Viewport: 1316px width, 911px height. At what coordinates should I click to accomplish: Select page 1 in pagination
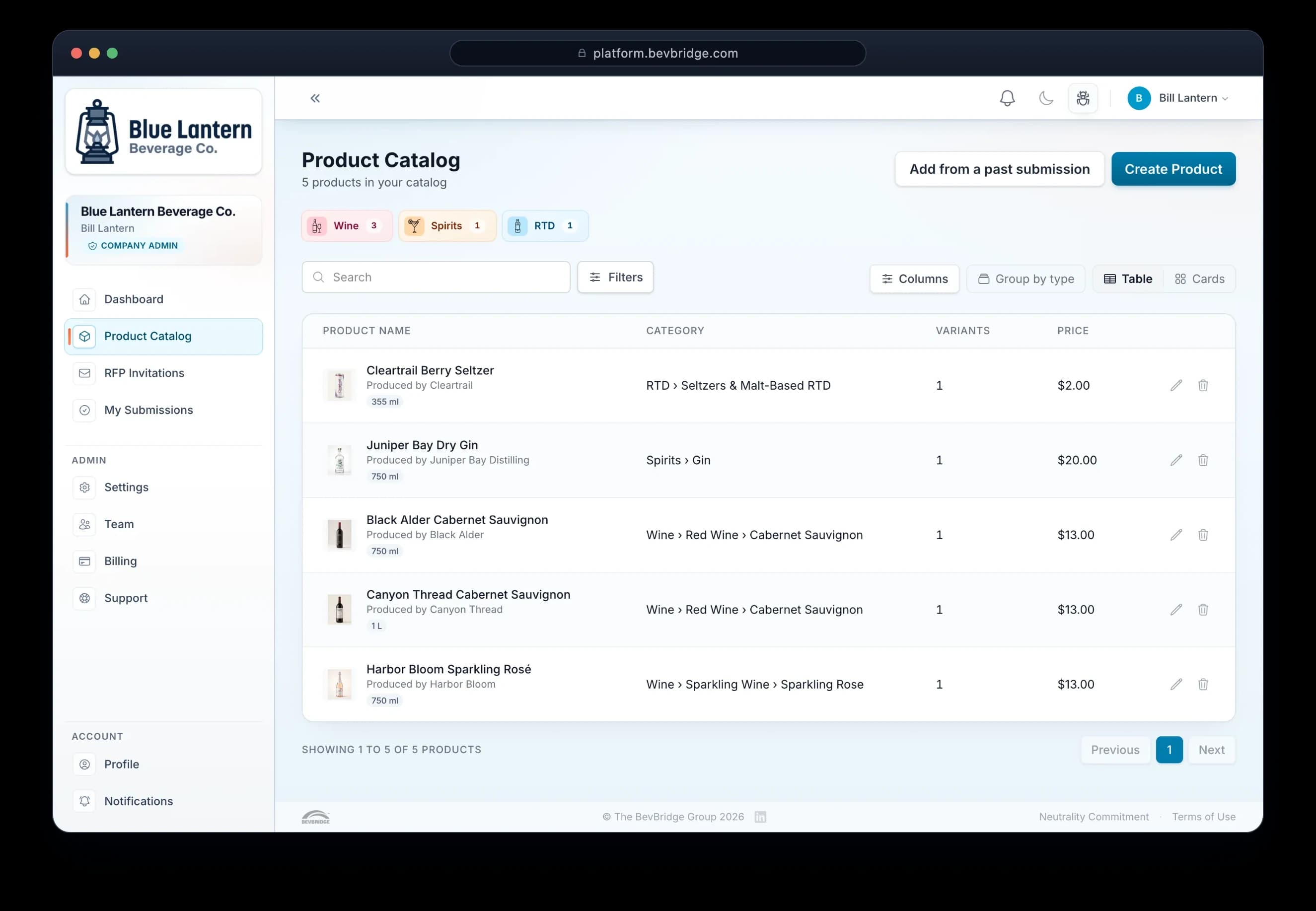[1169, 750]
